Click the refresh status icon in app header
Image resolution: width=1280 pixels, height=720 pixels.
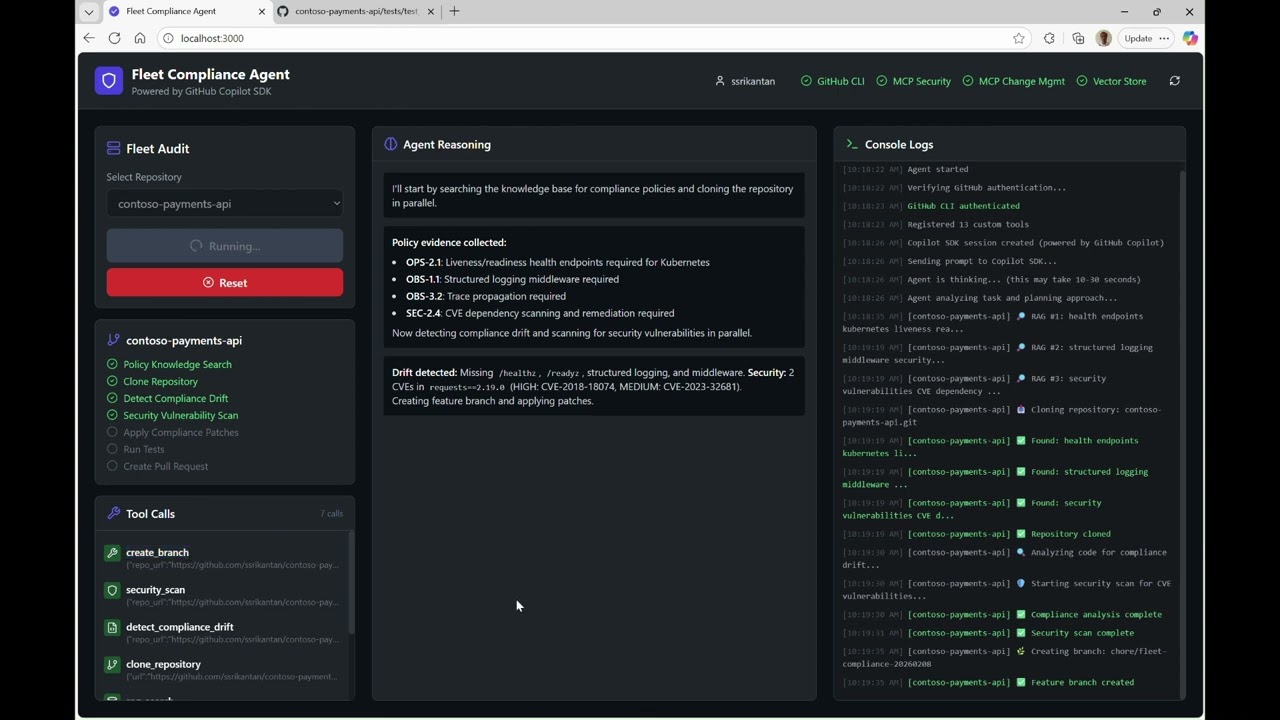pos(1175,81)
